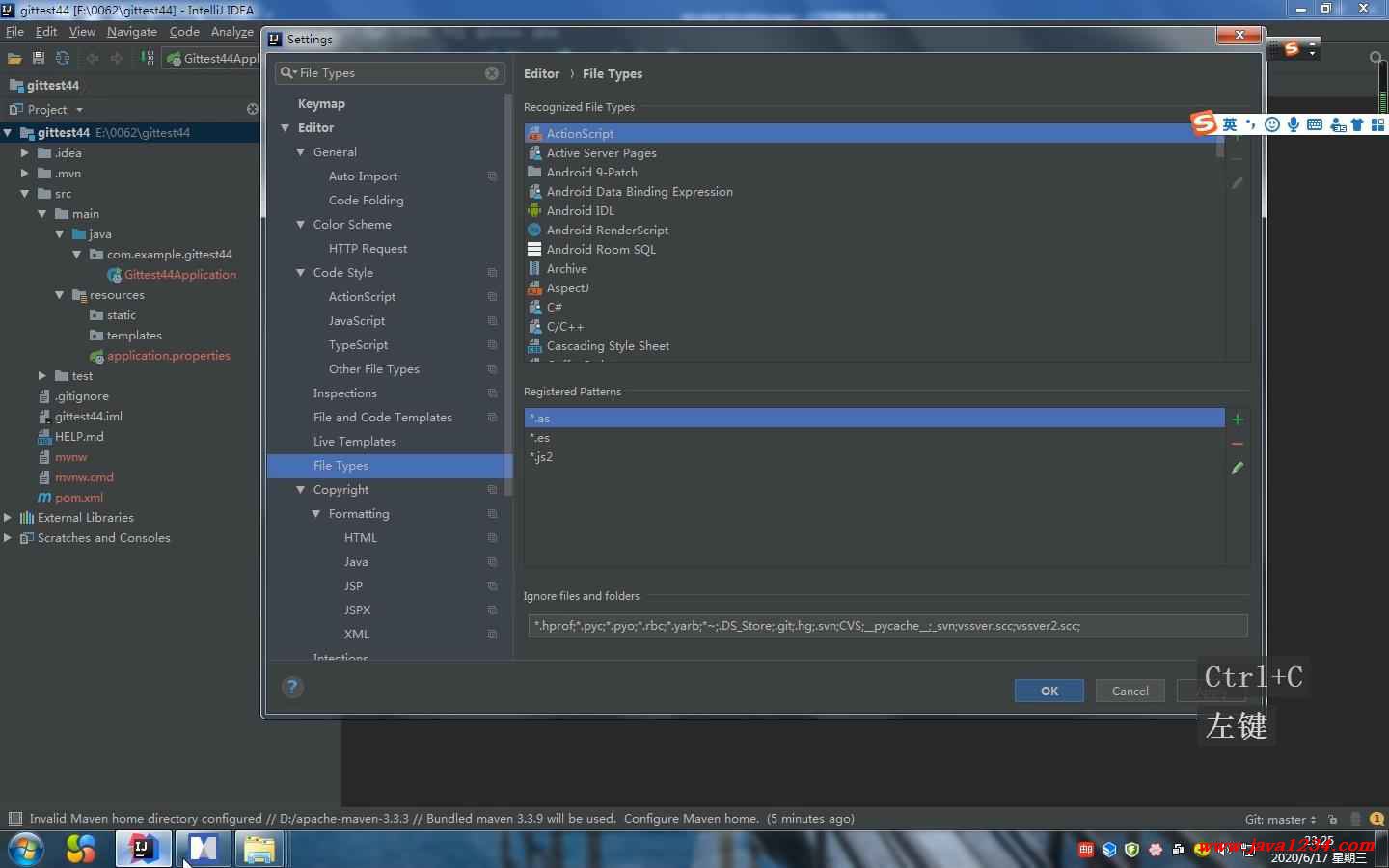Click the tool window toggle icon in status bar

pos(15,819)
